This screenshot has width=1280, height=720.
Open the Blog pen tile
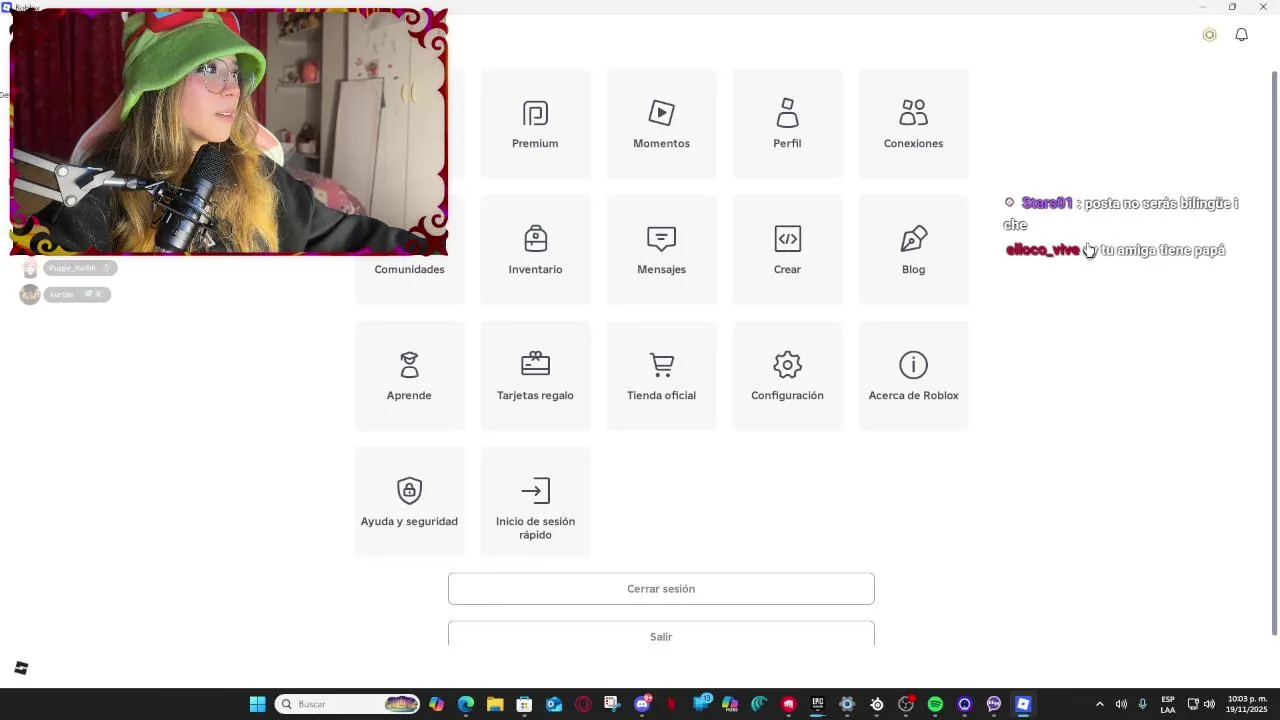tap(913, 250)
